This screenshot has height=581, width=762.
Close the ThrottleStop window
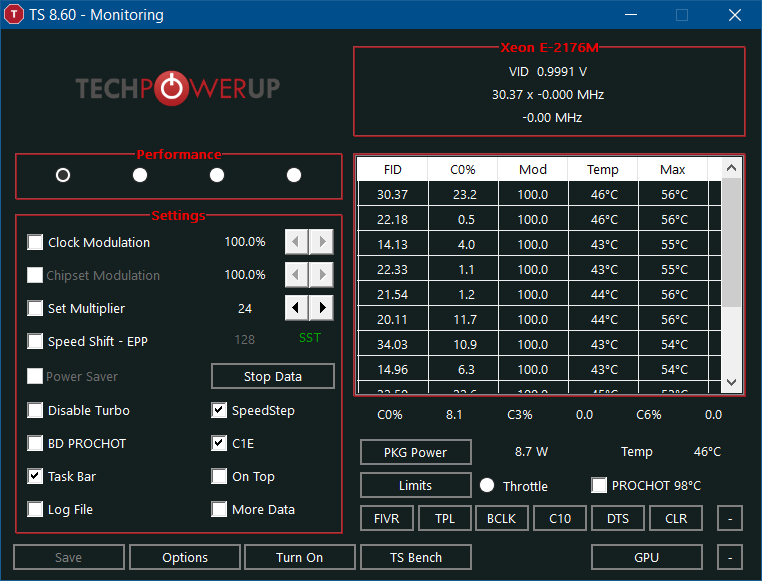click(x=735, y=15)
